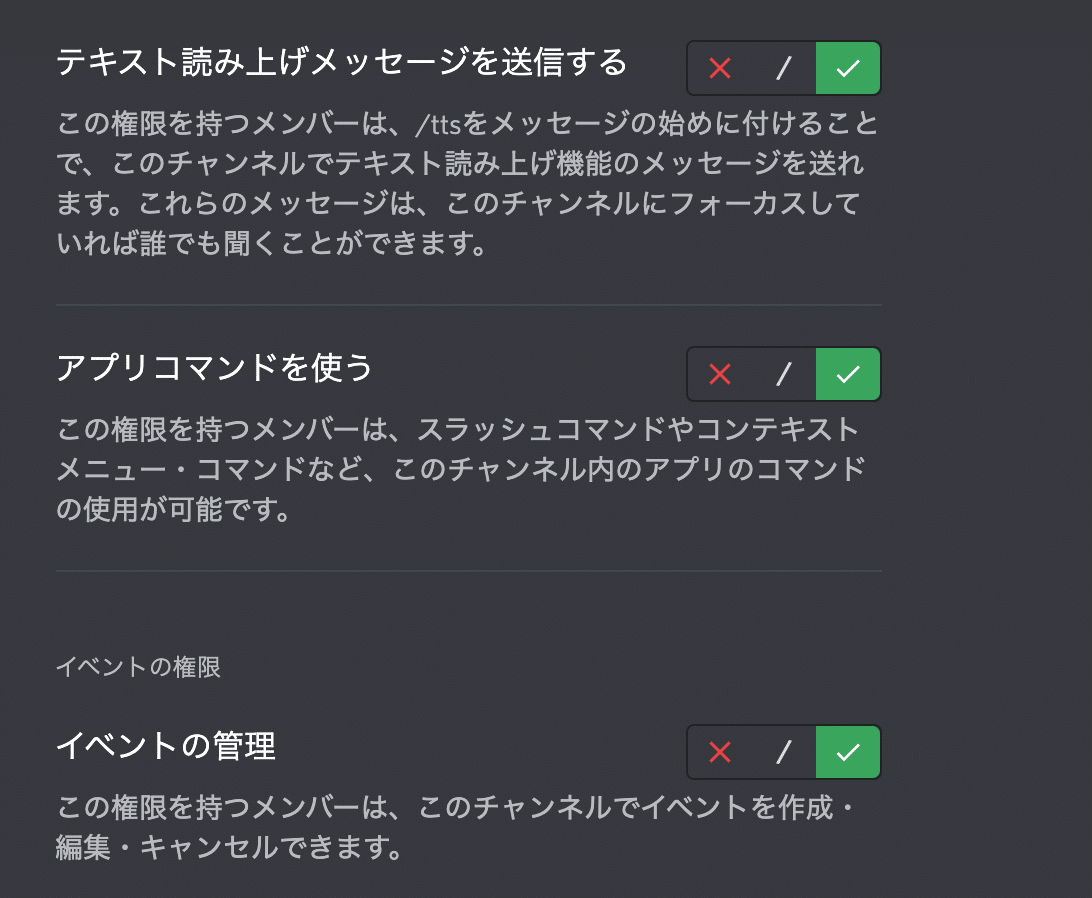Click the green allow segment of イベントの管理 toggle
This screenshot has height=898, width=1092.
pyautogui.click(x=848, y=752)
